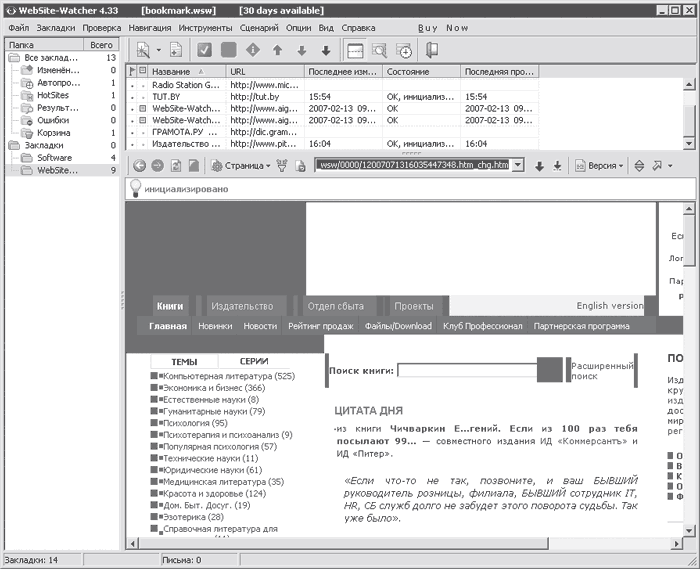
Task: Click the horizontal scrollbar of the web pane
Action: pyautogui.click(x=344, y=543)
